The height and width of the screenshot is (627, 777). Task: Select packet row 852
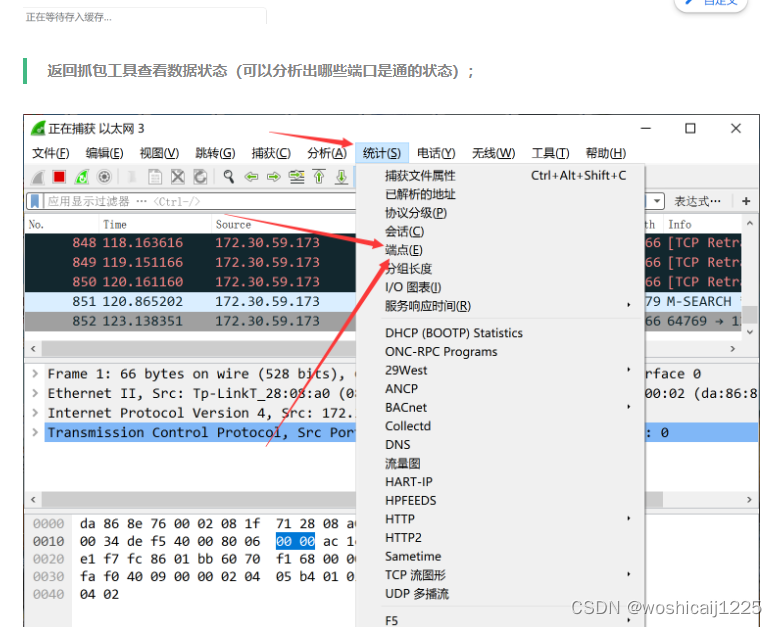pos(190,321)
